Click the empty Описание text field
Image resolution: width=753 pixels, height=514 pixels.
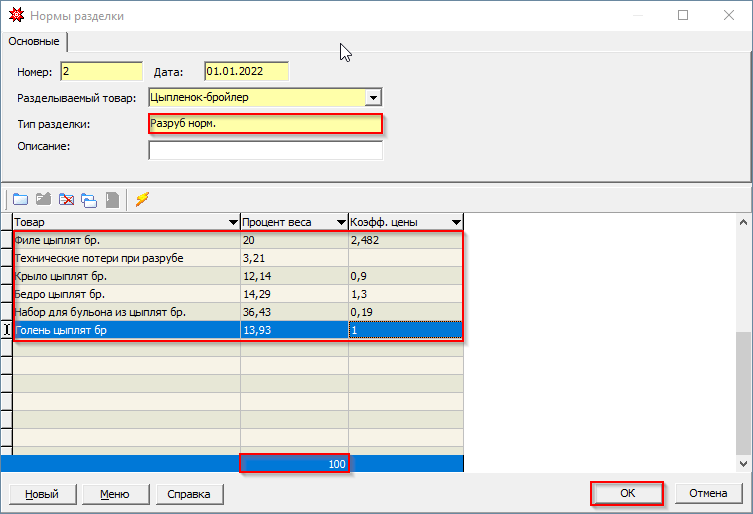(265, 151)
